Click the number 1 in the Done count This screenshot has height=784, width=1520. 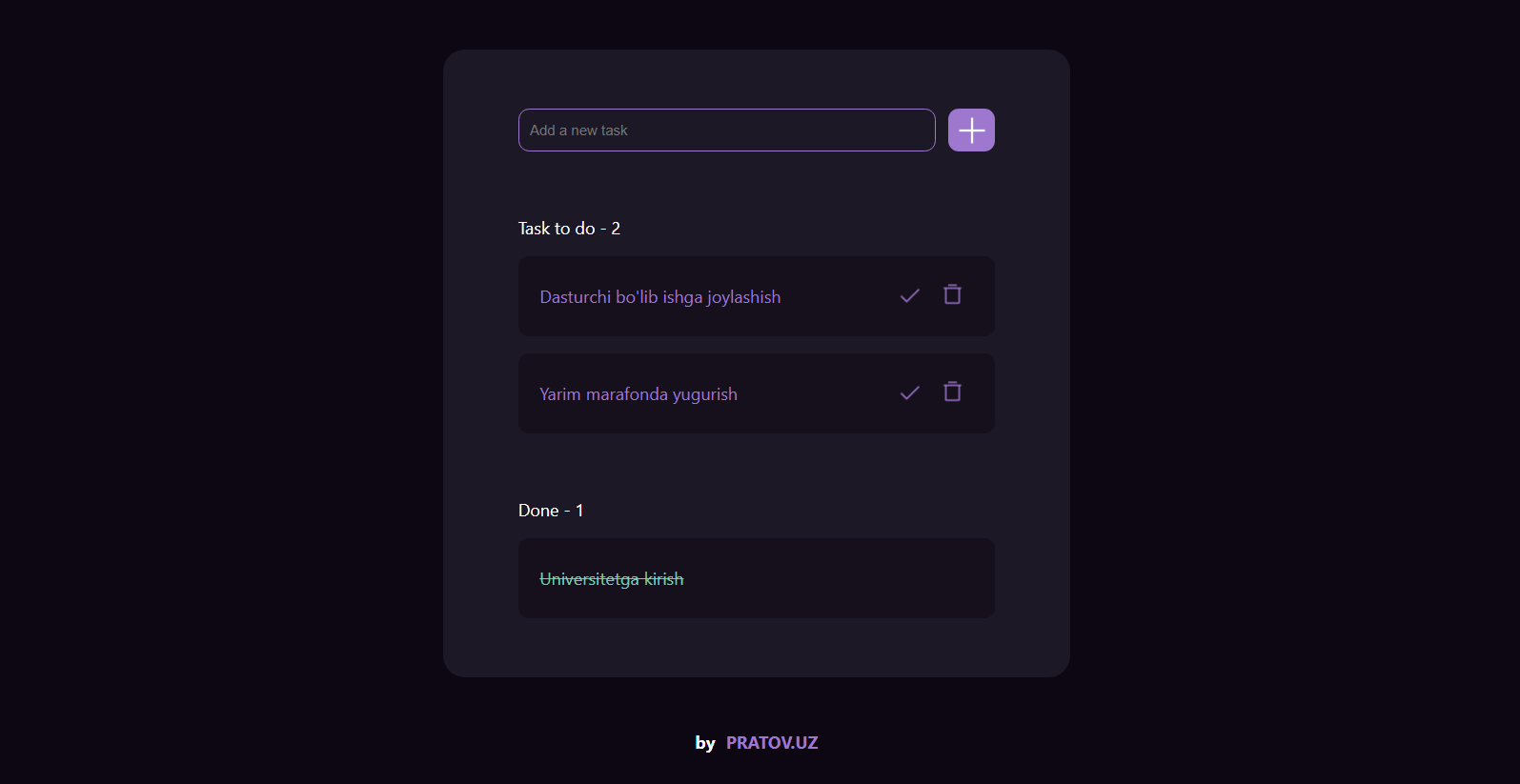(x=579, y=511)
